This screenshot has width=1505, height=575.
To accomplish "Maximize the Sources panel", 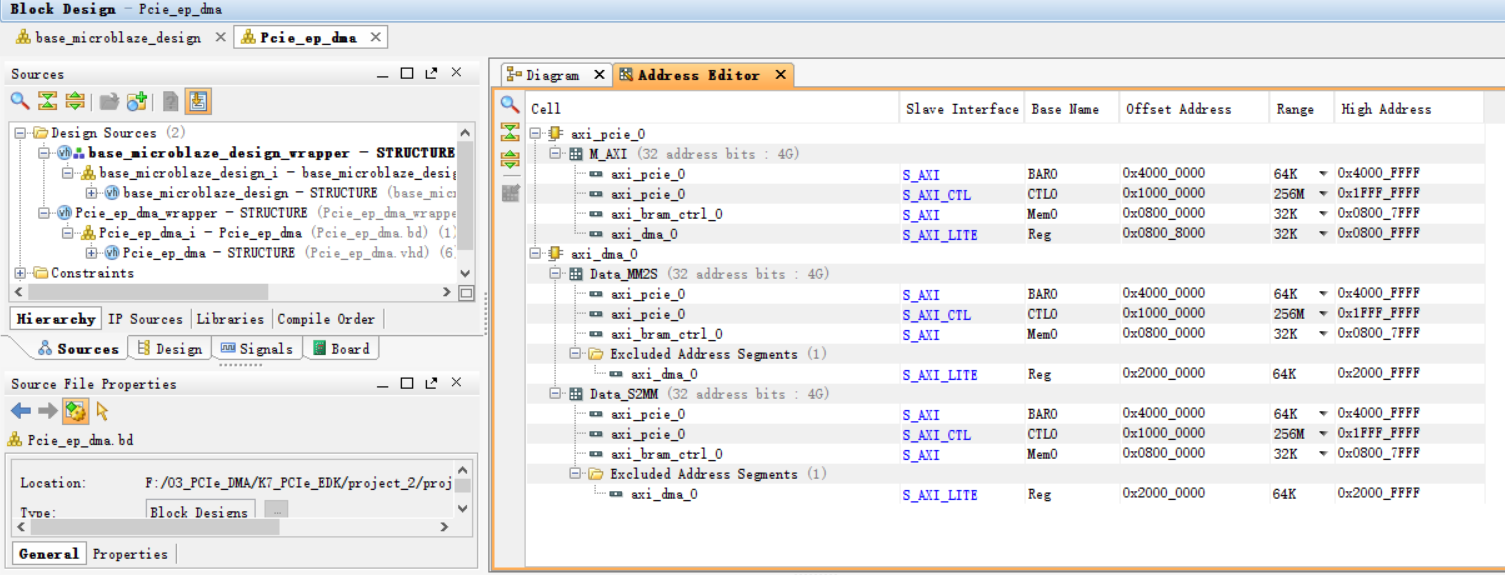I will click(x=407, y=73).
